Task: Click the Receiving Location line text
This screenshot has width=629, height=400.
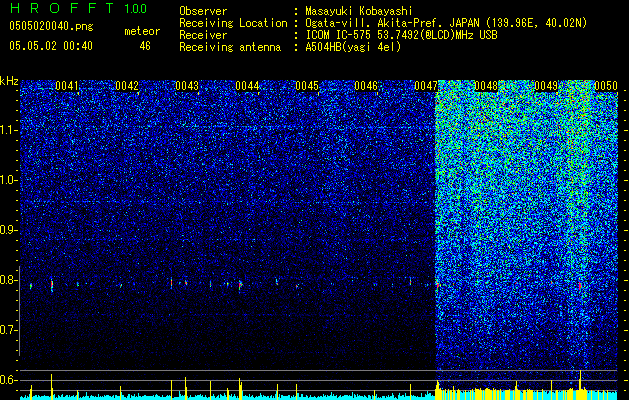Action: coord(385,23)
